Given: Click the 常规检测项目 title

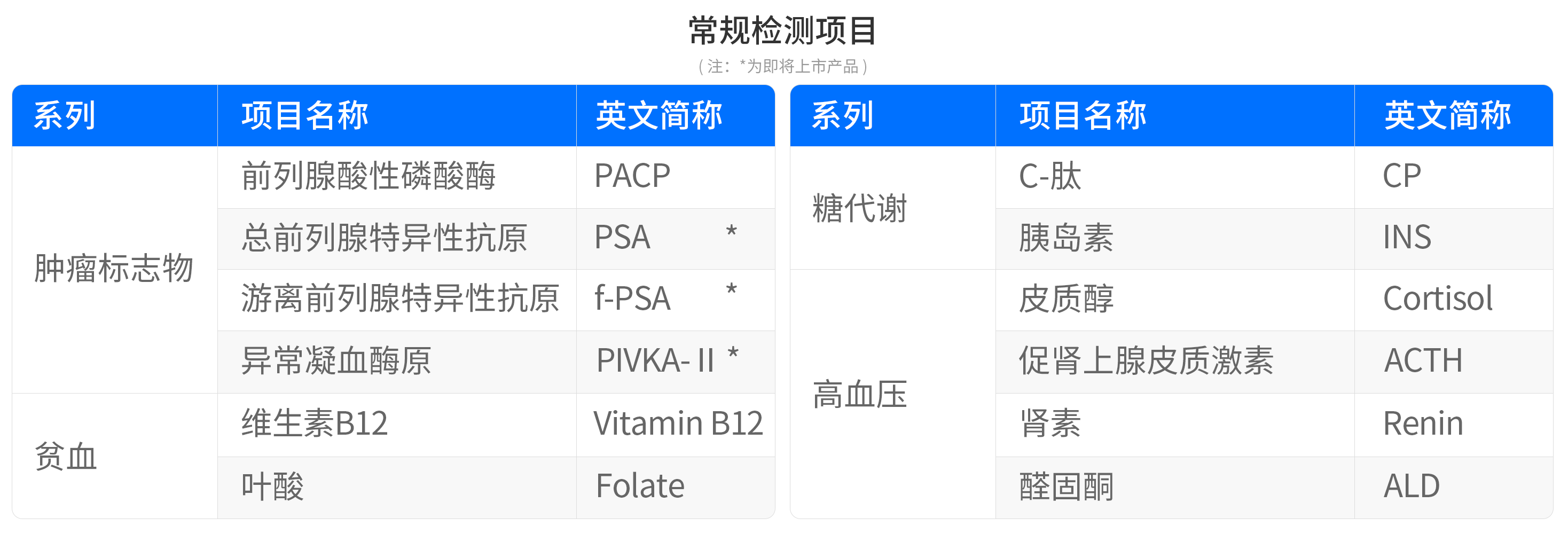Looking at the screenshot, I should pyautogui.click(x=783, y=31).
